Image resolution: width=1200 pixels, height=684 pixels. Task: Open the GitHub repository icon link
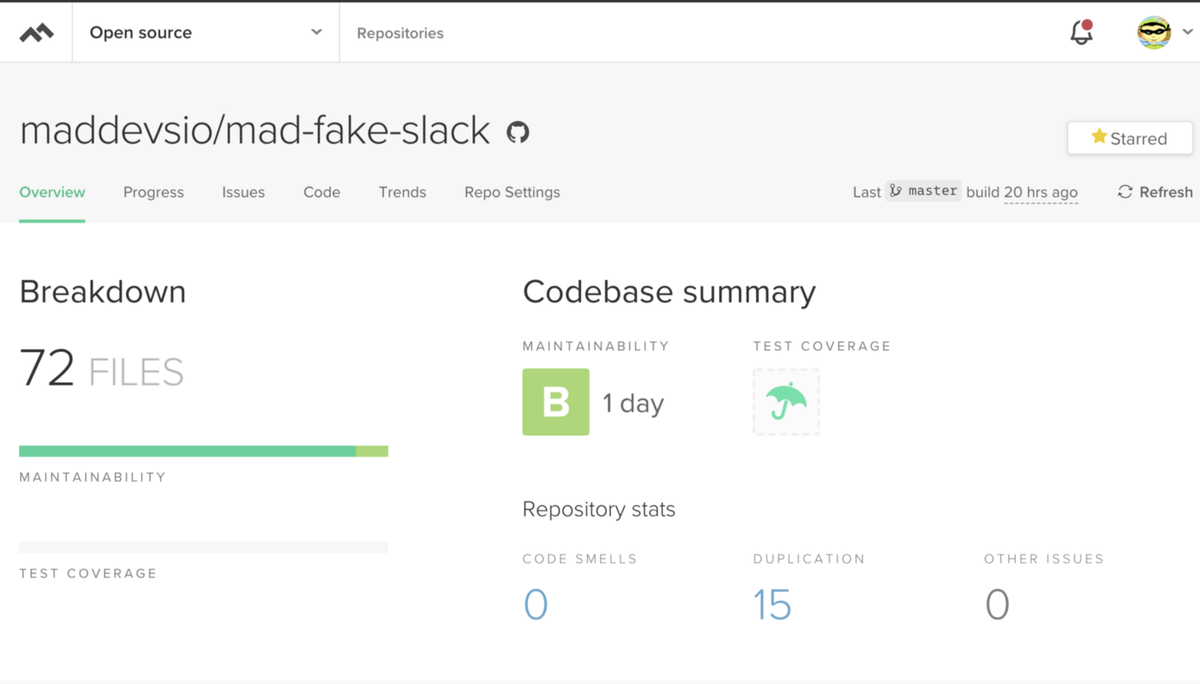[x=518, y=132]
